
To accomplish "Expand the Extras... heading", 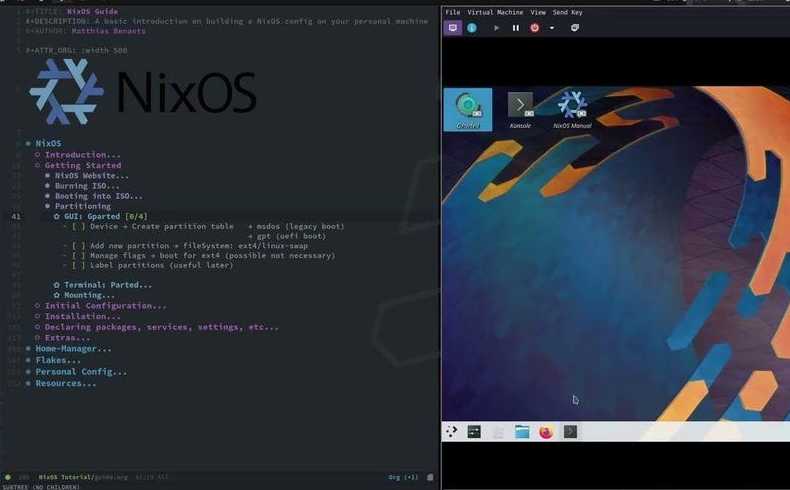I will pyautogui.click(x=67, y=338).
